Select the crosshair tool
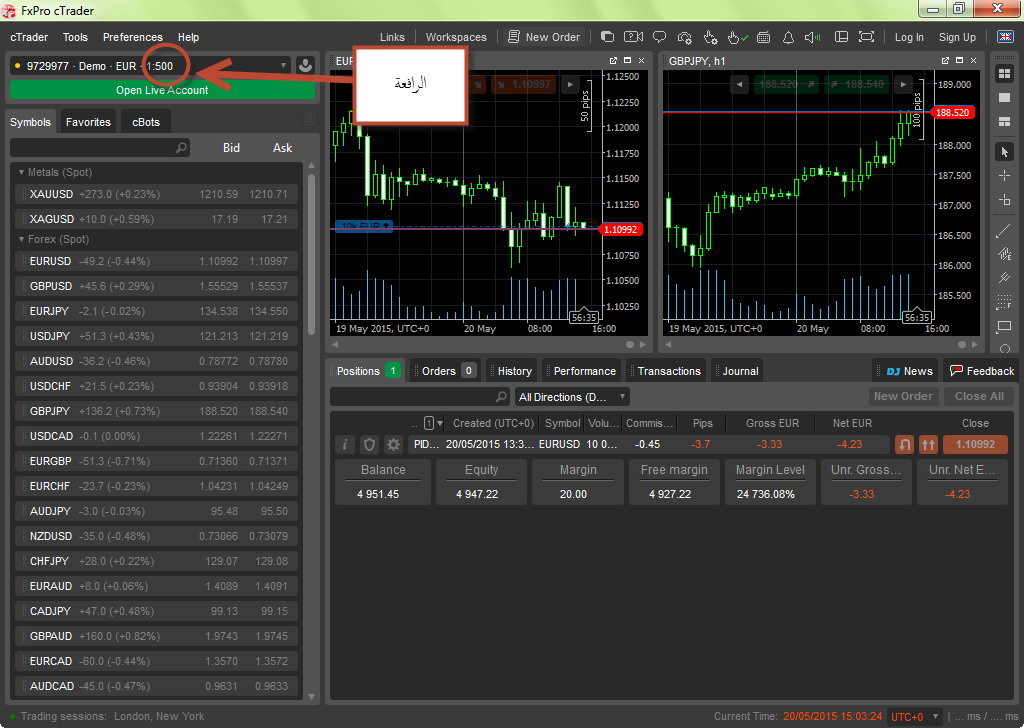Screen dimensions: 1024x728 1004,176
